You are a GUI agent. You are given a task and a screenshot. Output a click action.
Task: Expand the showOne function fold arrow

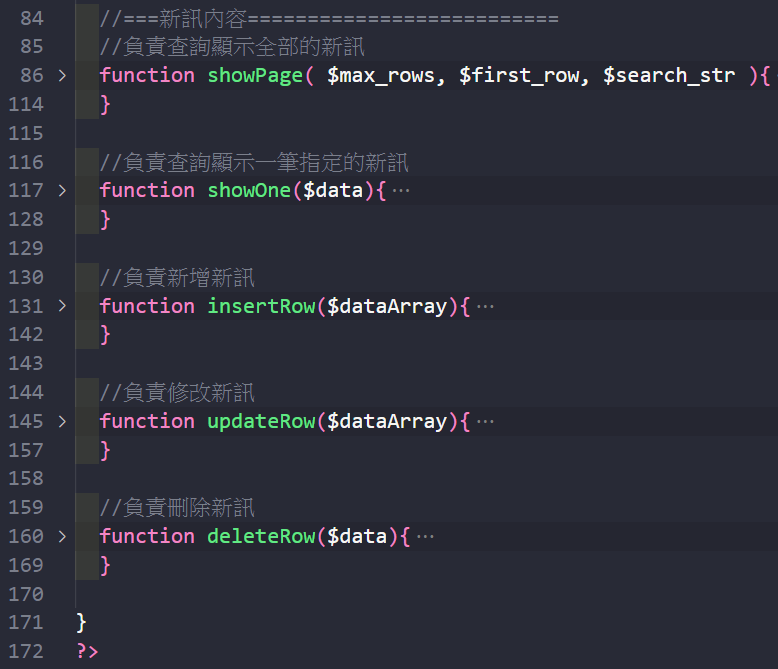click(62, 190)
